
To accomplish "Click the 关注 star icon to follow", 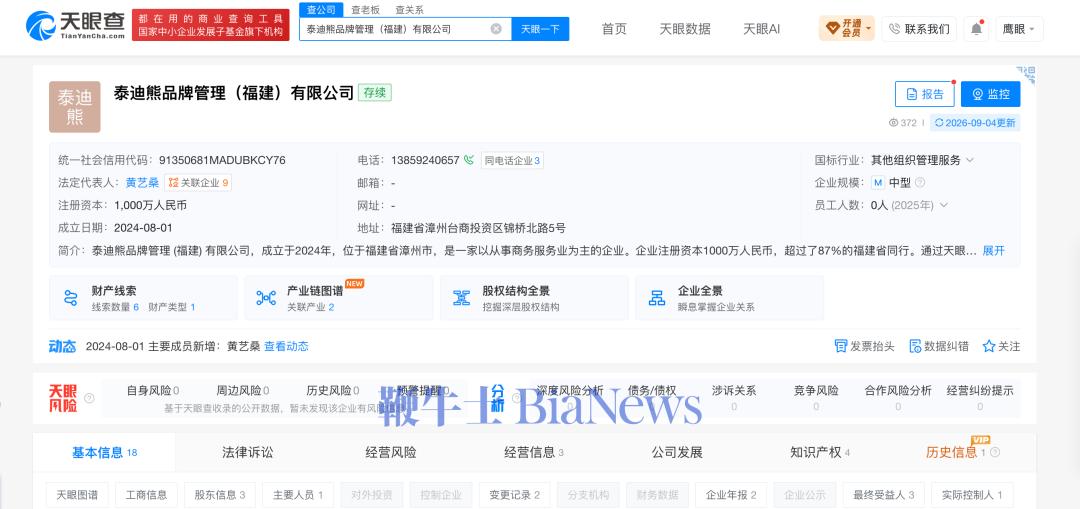I will pos(1001,346).
